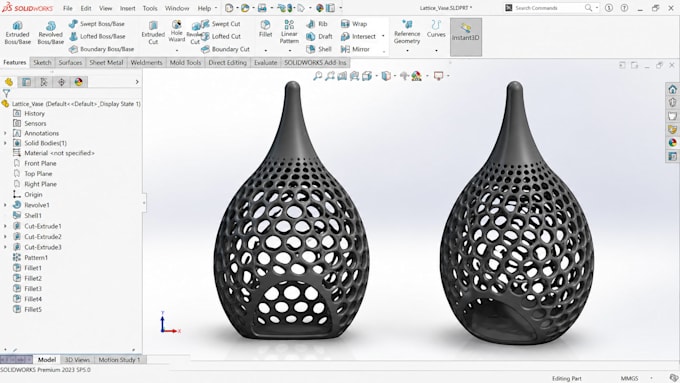Viewport: 680px width, 383px height.
Task: Open the Appearances task pane icon
Action: click(673, 143)
